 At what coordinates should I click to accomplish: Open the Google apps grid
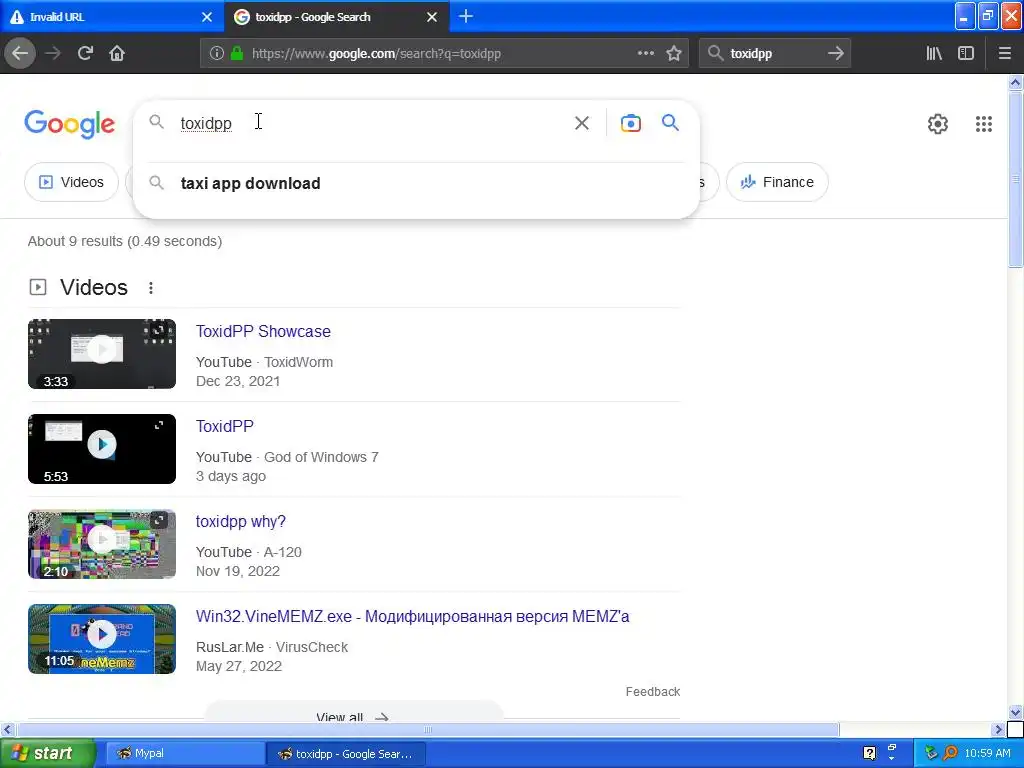(x=984, y=123)
